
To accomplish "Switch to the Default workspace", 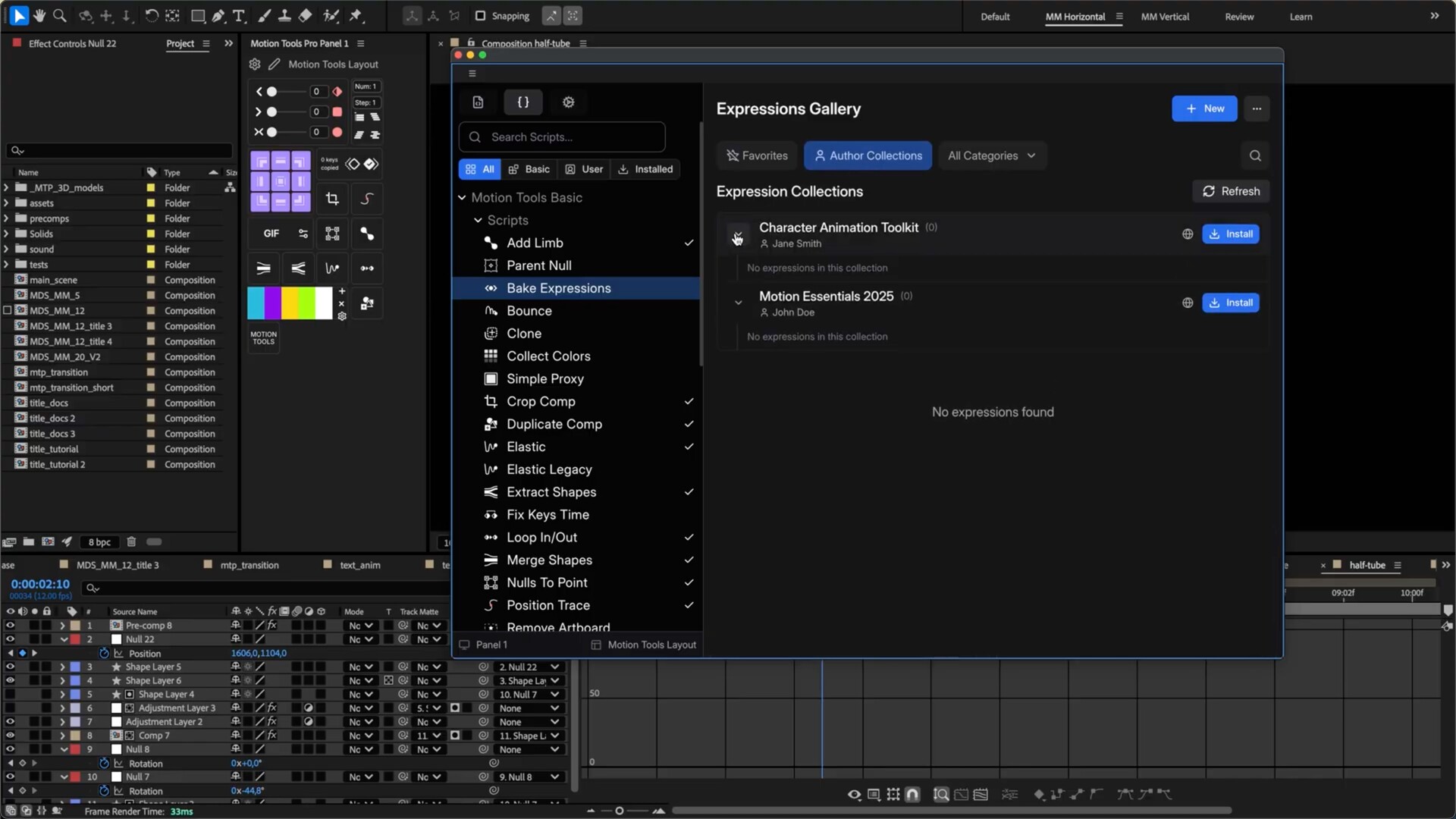I will coord(995,17).
